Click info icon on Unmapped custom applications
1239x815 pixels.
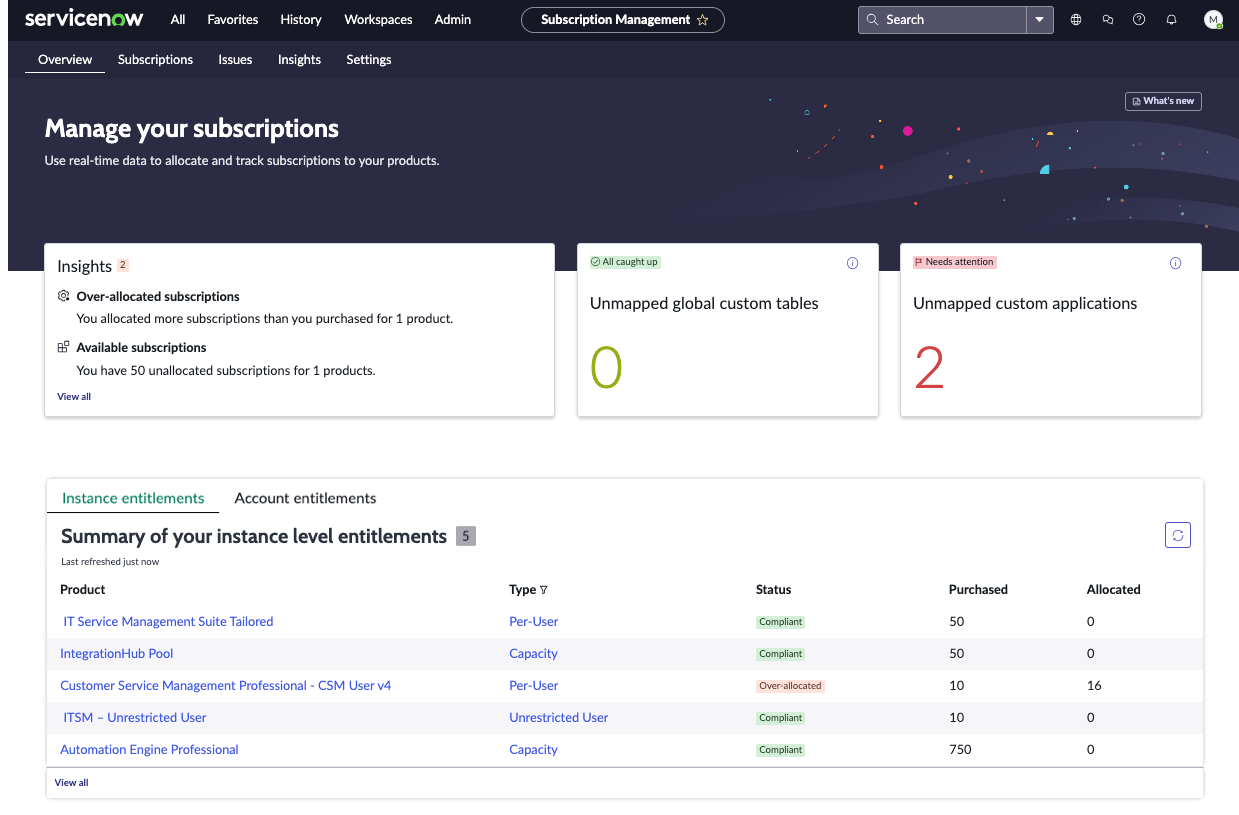pos(1176,263)
